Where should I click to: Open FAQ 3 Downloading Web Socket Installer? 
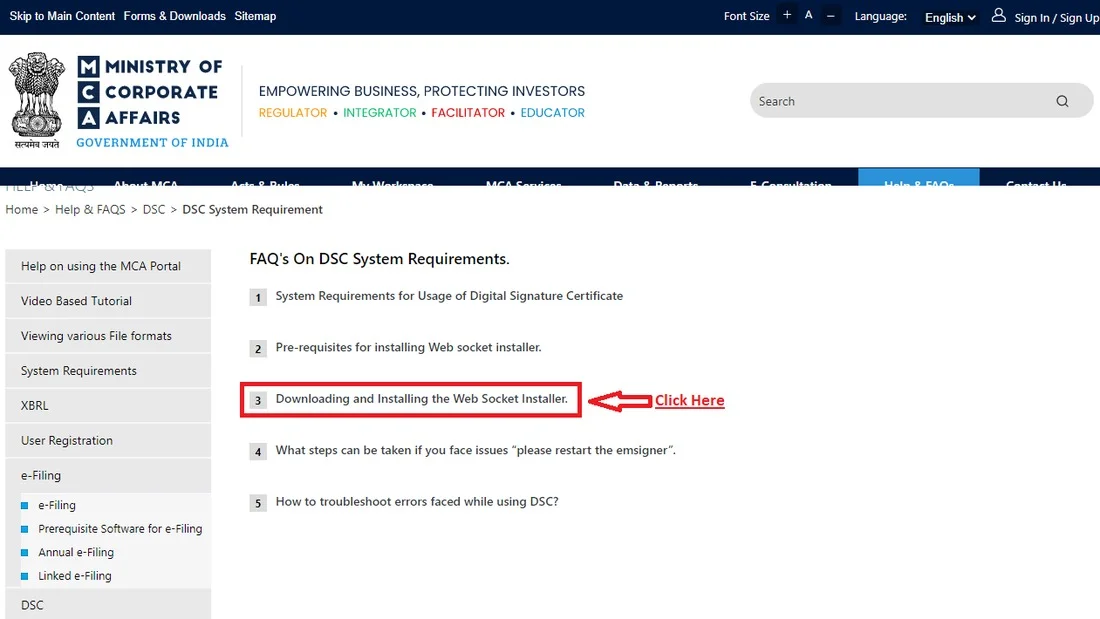(422, 399)
